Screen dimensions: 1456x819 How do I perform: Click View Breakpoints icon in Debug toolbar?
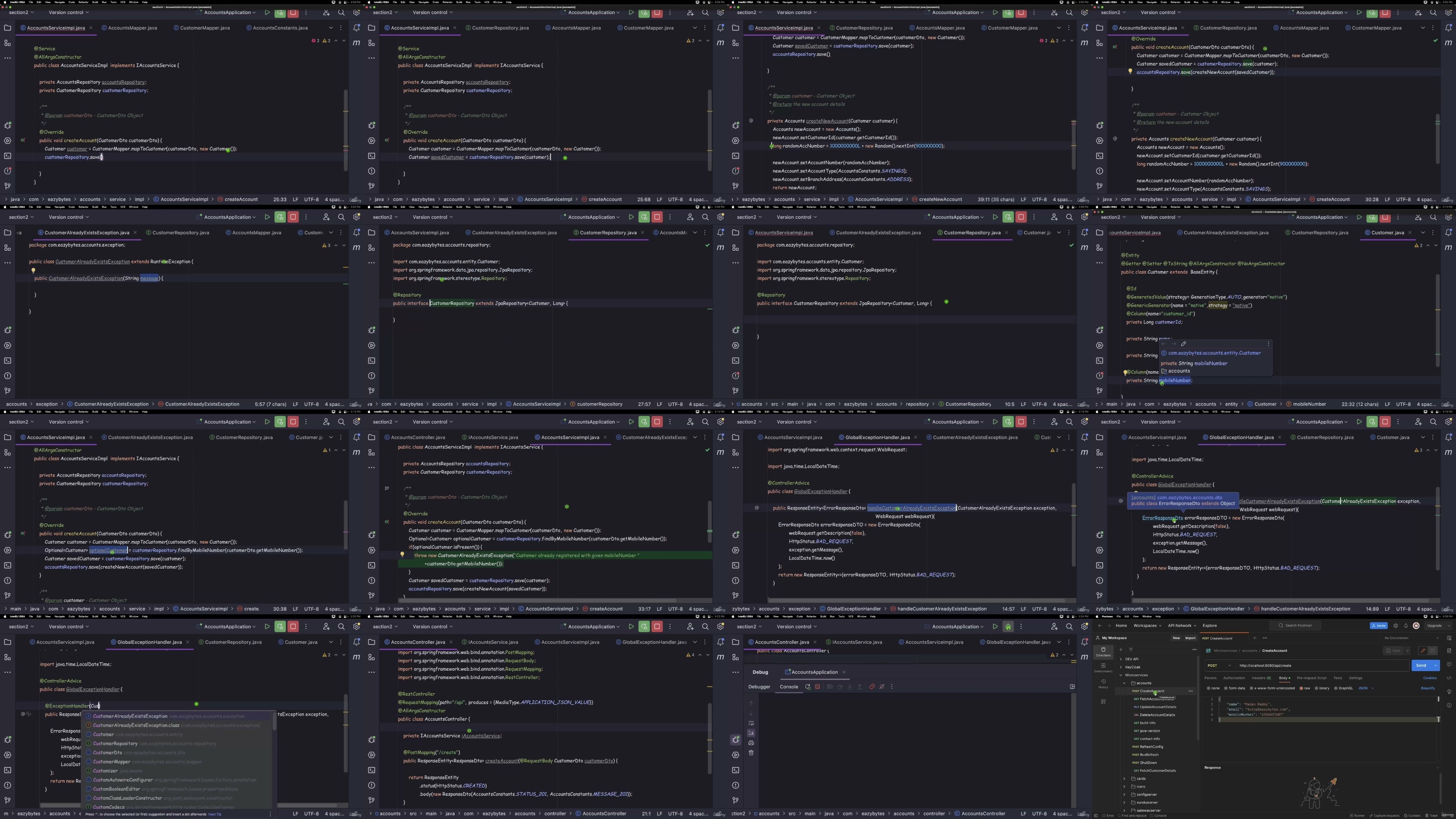point(872,687)
